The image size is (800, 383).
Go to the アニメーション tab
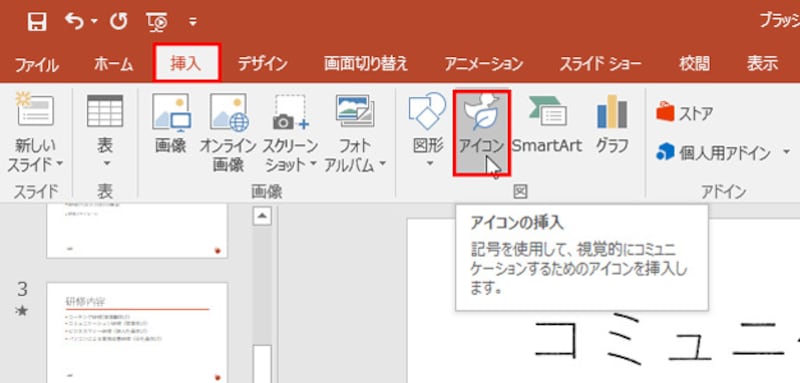pos(484,64)
